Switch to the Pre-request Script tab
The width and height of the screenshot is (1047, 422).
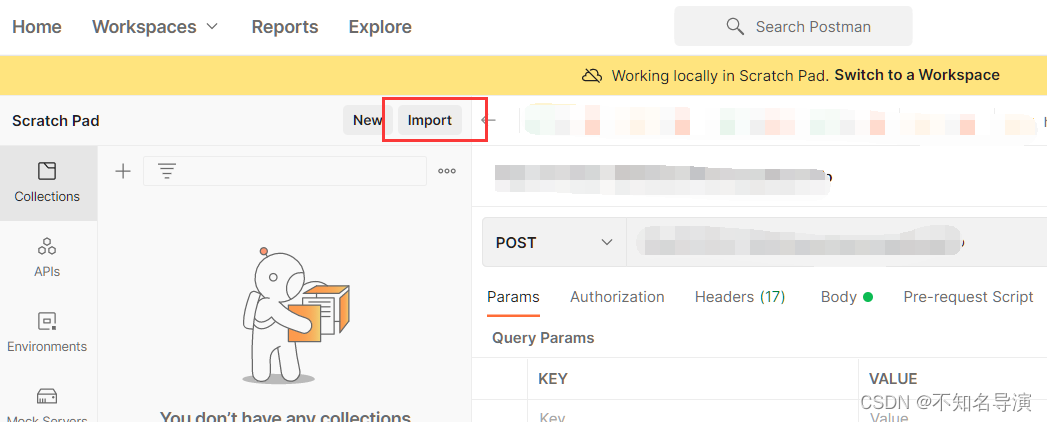tap(968, 297)
